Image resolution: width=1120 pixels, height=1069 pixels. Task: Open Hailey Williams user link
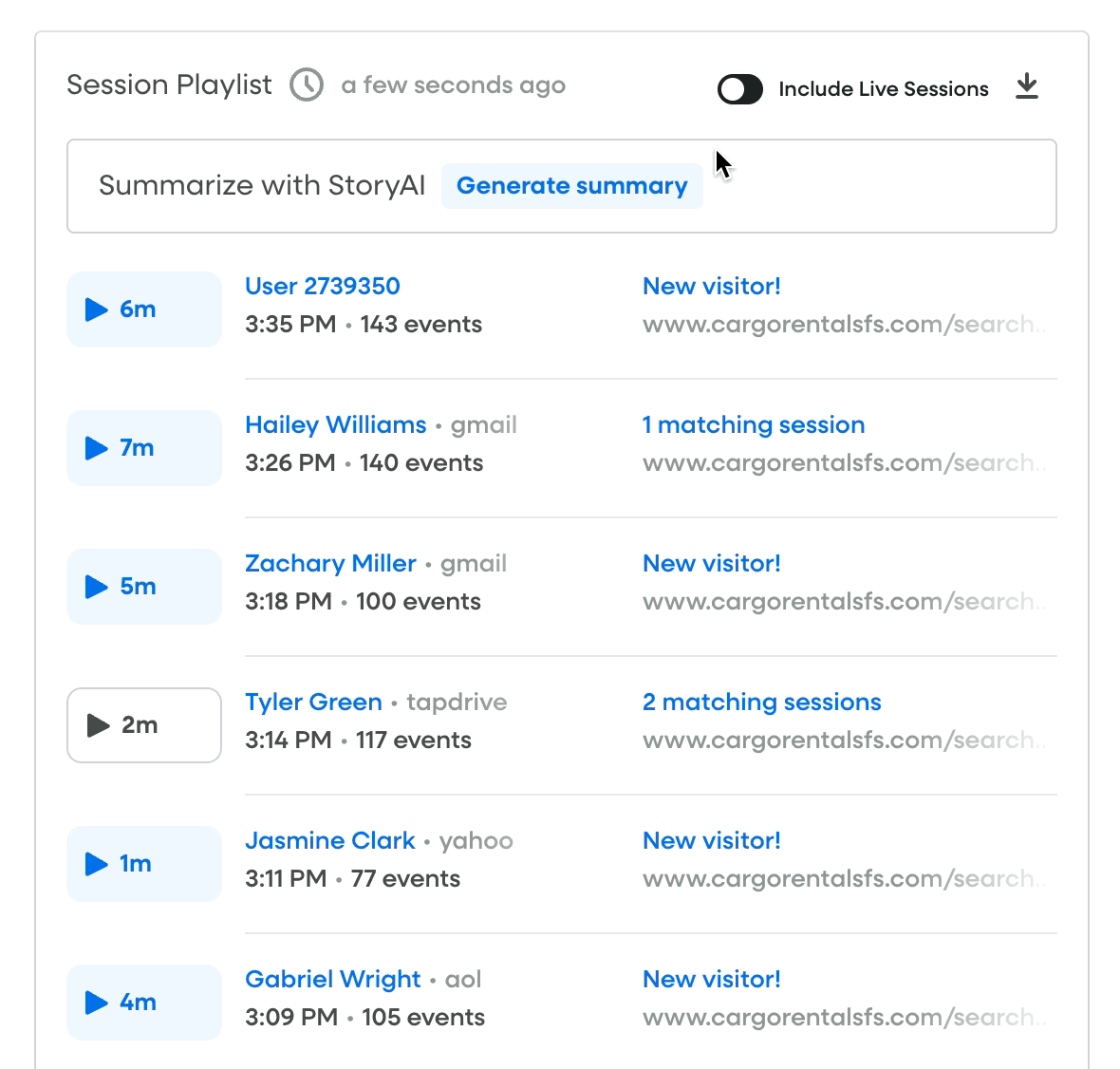[x=336, y=424]
